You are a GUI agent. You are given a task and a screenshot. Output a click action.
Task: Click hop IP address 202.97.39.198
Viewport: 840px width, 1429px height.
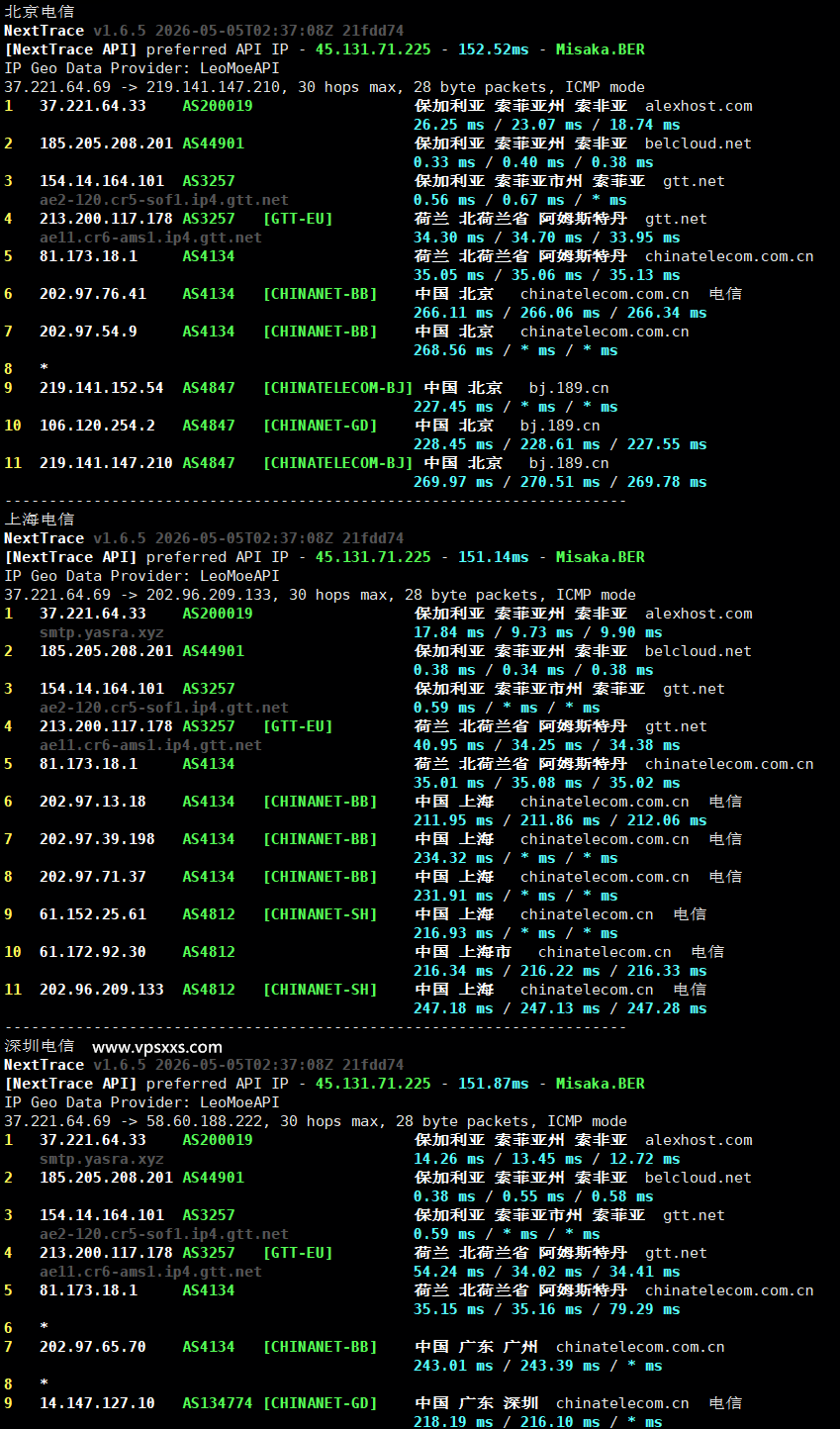tap(97, 839)
